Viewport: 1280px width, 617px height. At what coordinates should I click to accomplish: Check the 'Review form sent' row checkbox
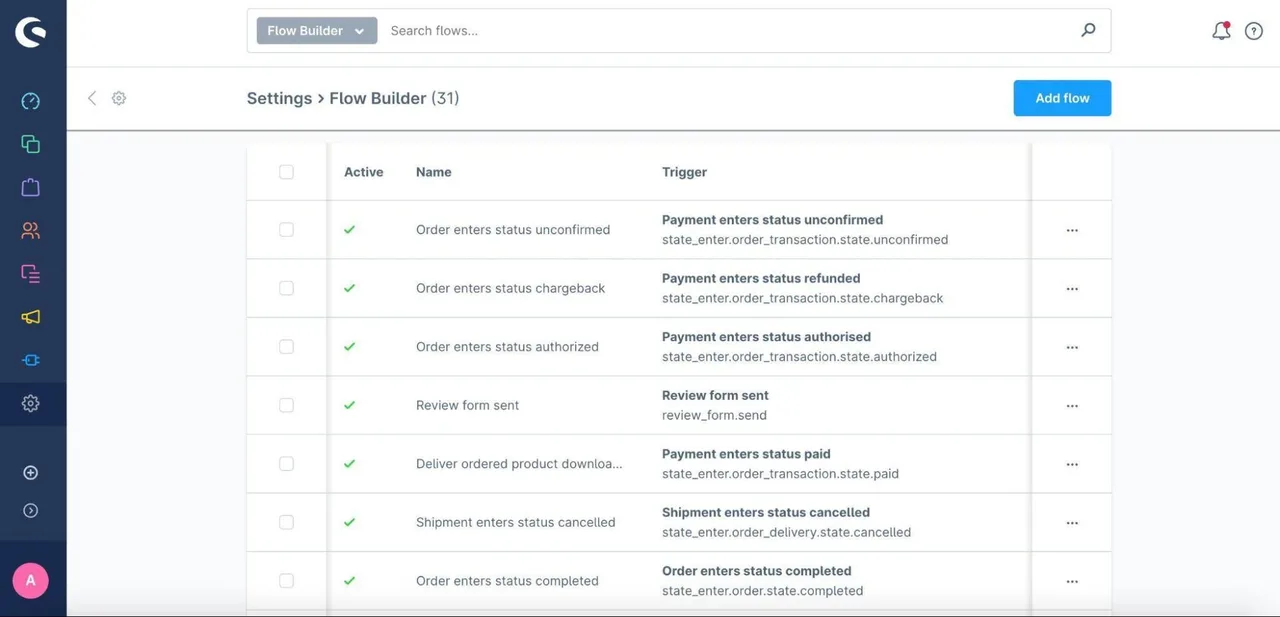pyautogui.click(x=286, y=405)
